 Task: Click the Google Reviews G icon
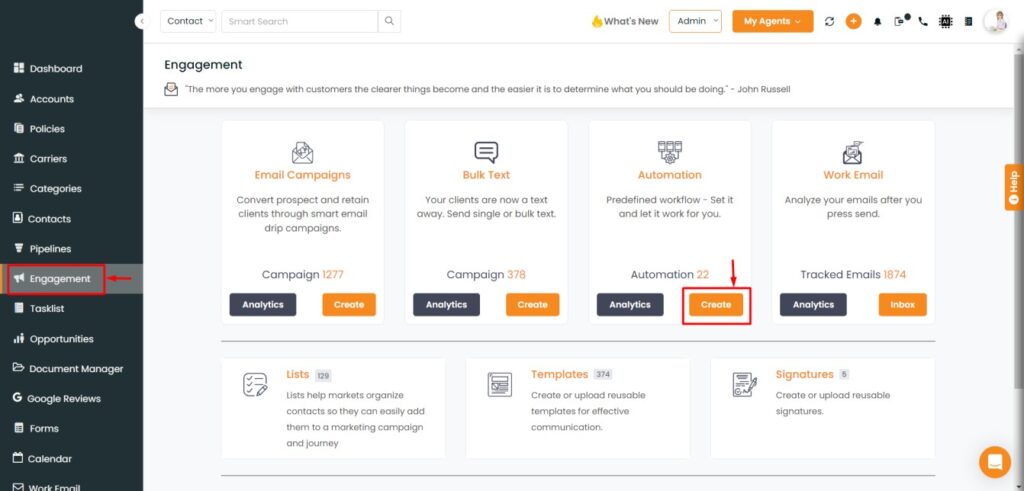tap(17, 398)
